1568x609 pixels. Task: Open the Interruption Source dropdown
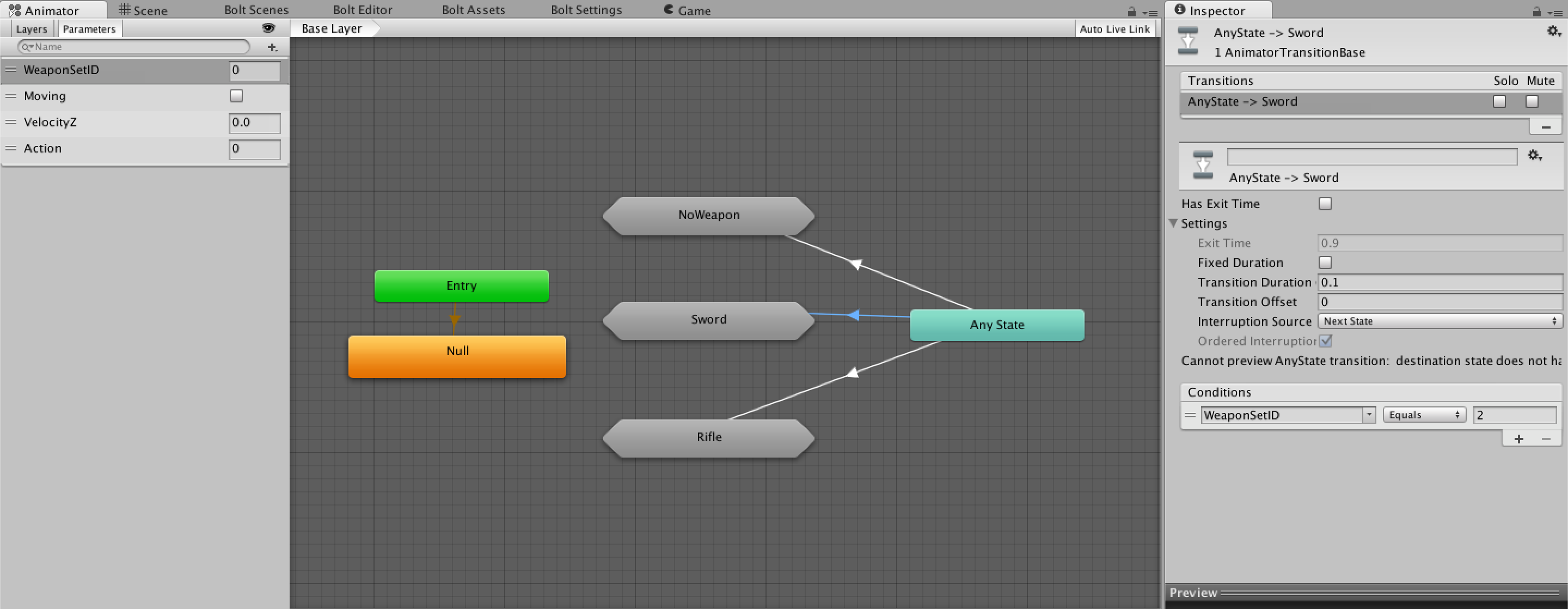[1439, 321]
